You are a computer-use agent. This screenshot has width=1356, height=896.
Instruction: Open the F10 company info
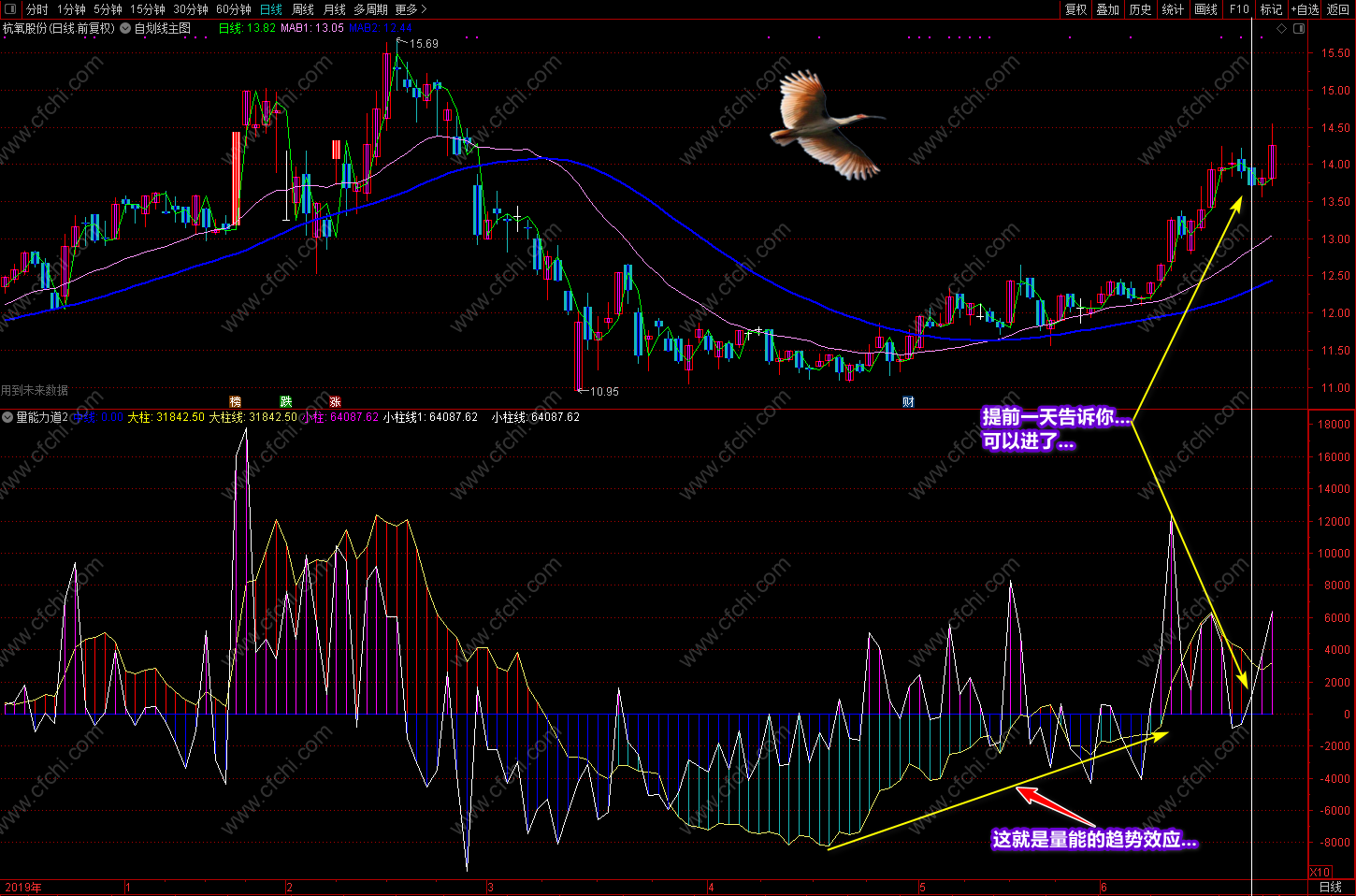point(1239,9)
